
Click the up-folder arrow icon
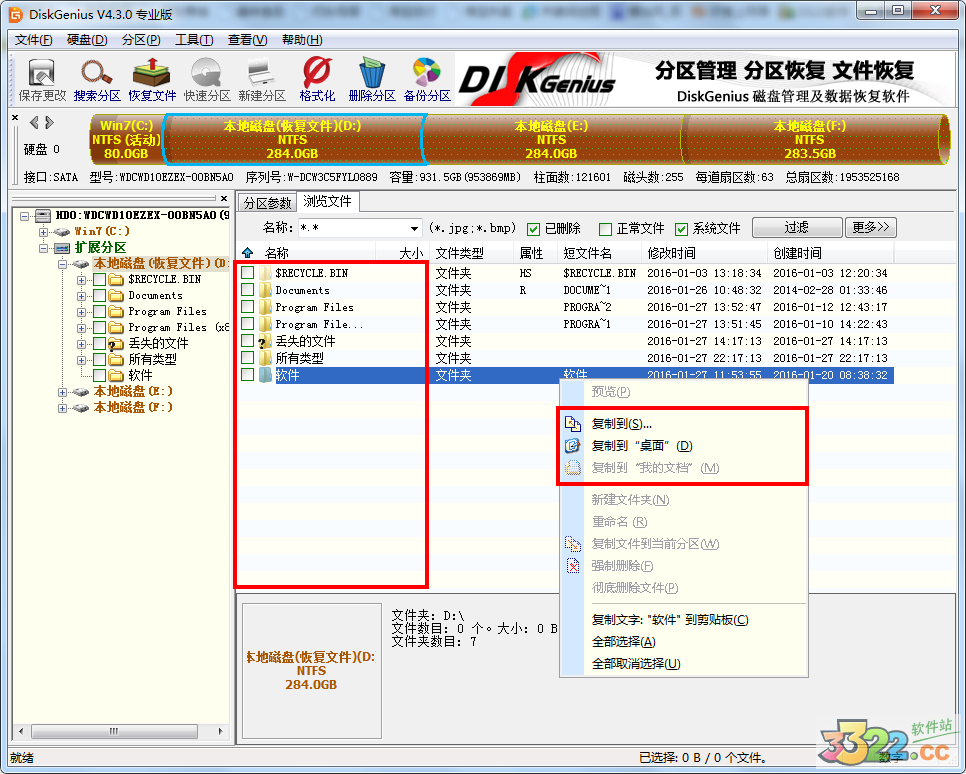click(x=248, y=252)
